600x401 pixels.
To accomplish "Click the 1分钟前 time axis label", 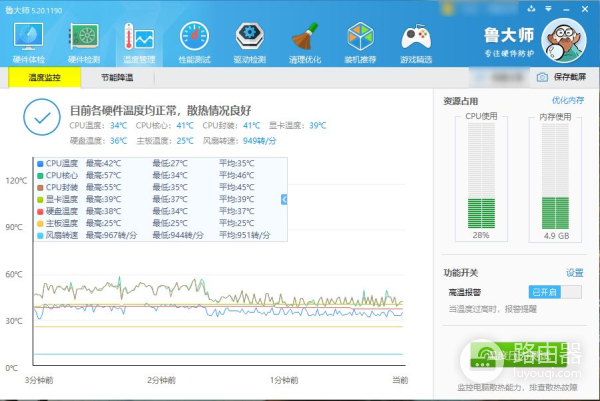I will (x=284, y=380).
